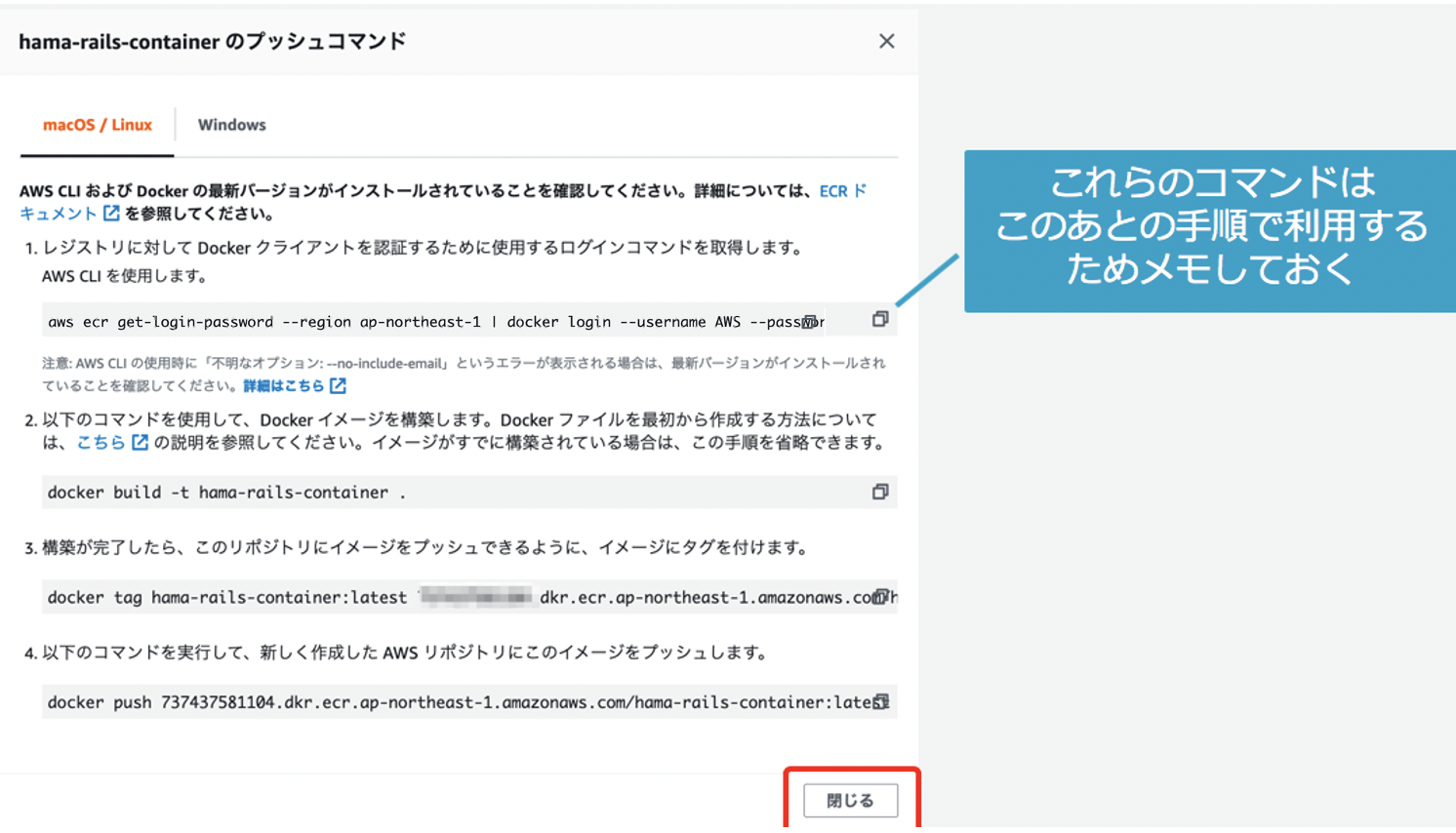Viewport: 1456px width, 833px height.
Task: Open the こちら Dockerfile instructions link
Action: pos(101,442)
